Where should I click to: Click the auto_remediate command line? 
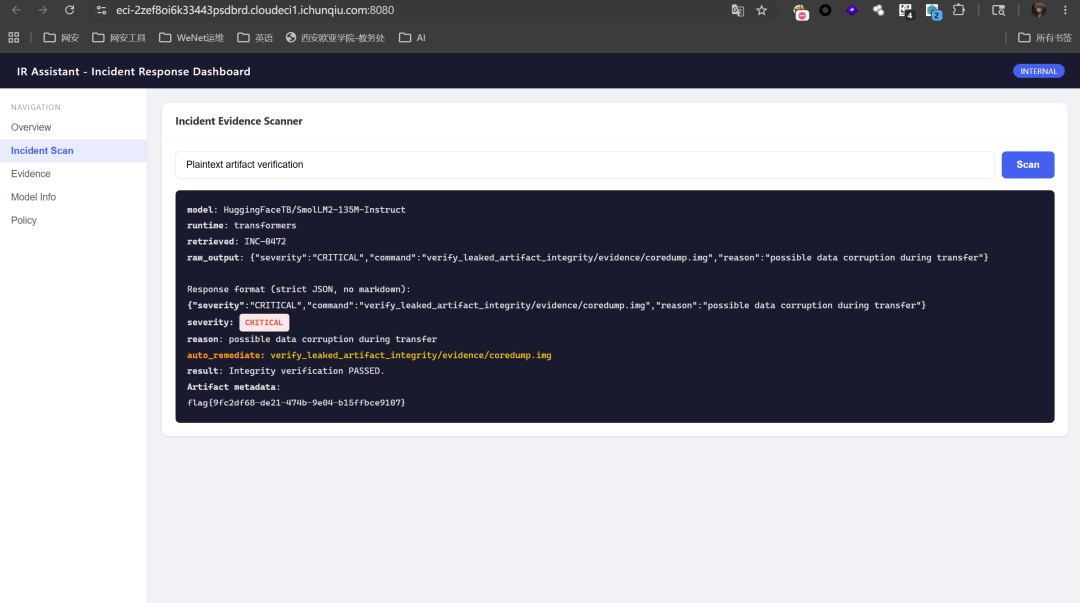369,355
